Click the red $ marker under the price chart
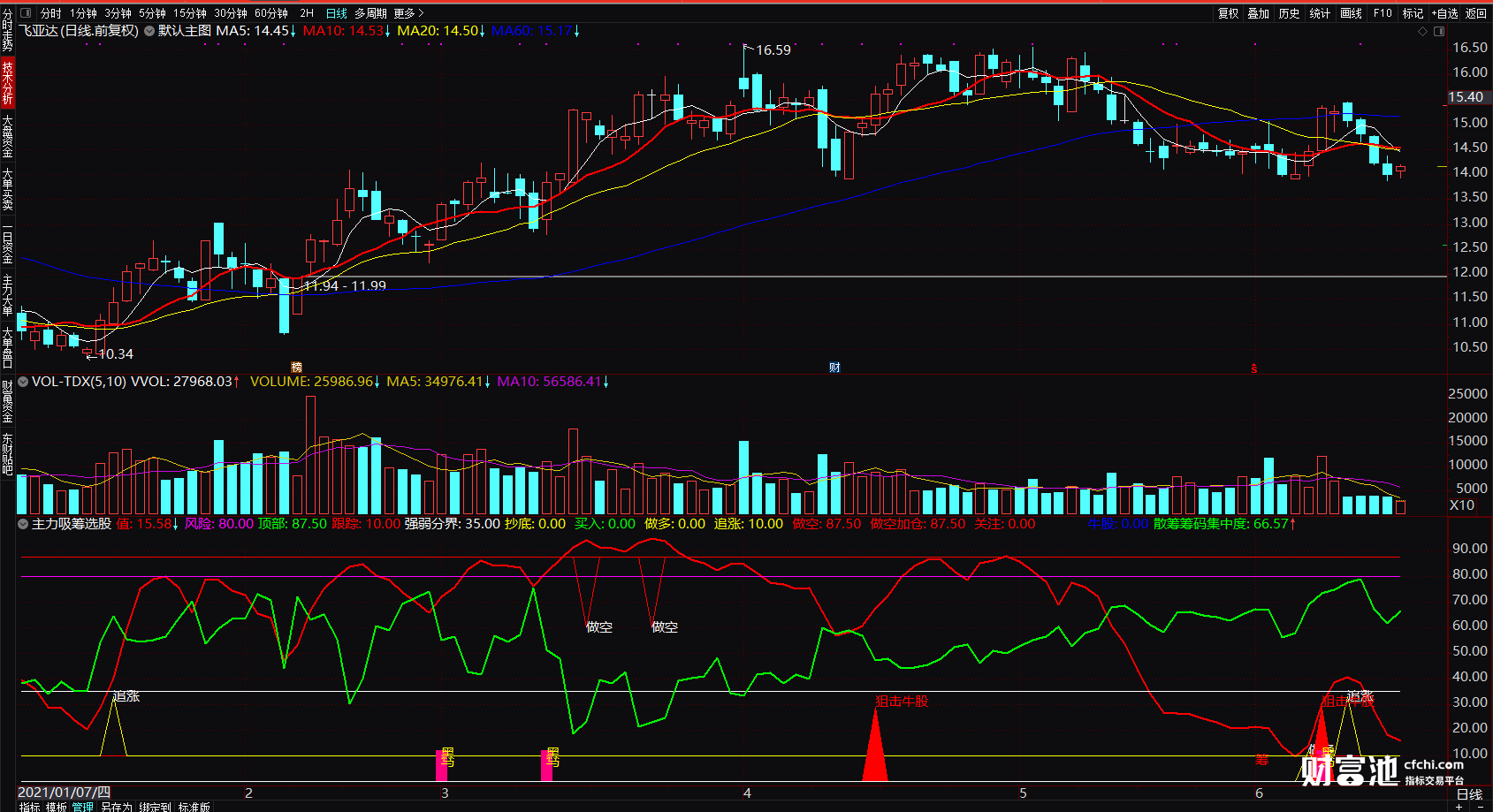Screen dimensions: 1493x812 (x=1253, y=368)
